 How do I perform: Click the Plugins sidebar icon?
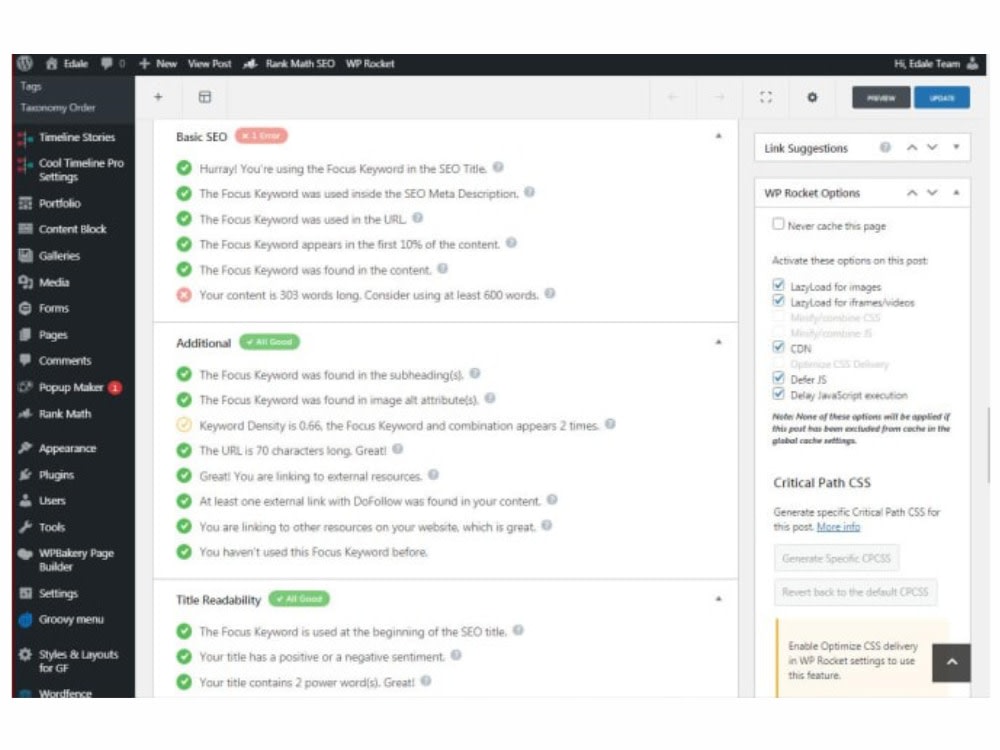click(26, 474)
